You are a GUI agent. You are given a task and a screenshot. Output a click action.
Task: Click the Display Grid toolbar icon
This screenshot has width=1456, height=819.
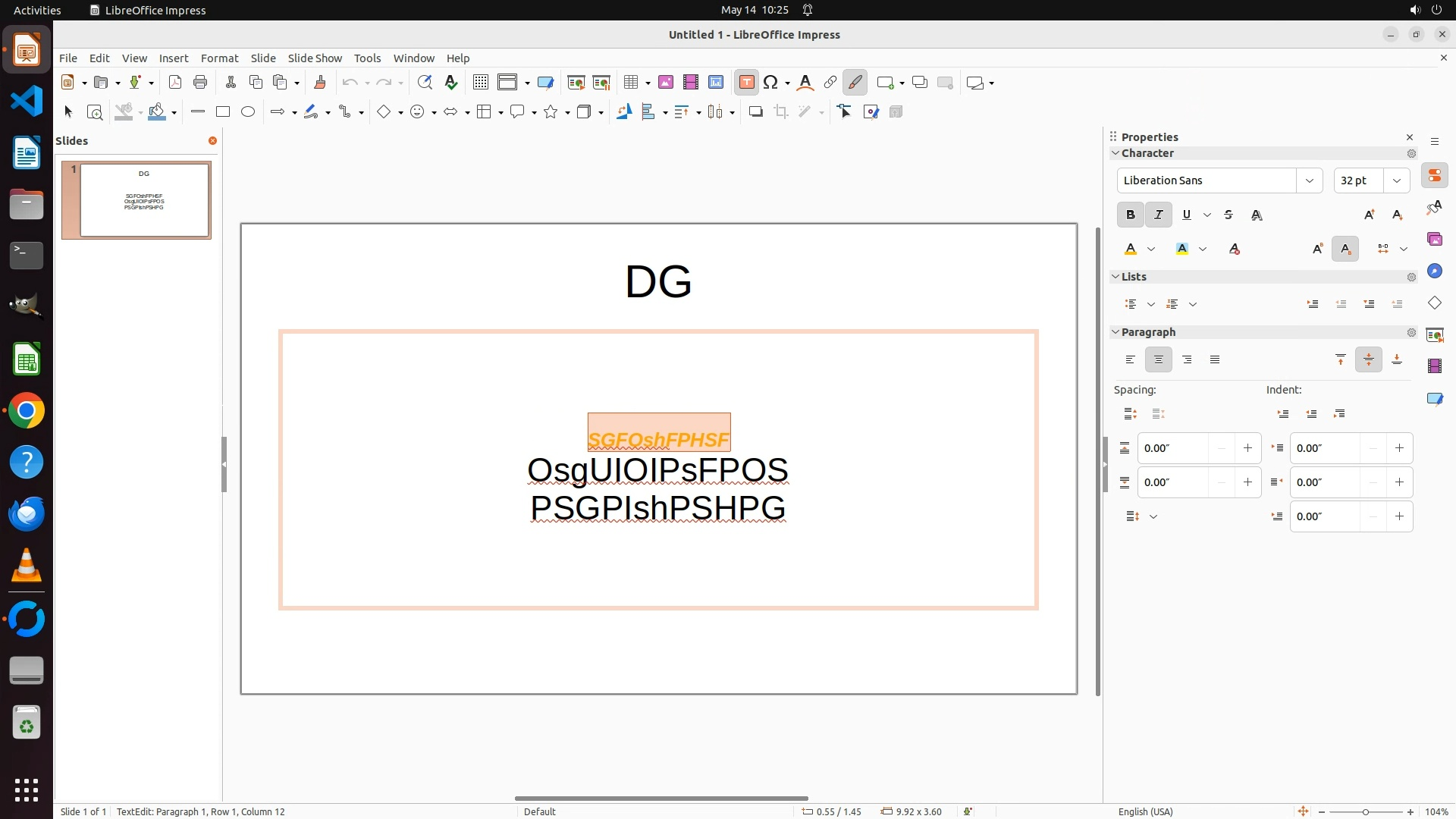click(x=480, y=83)
